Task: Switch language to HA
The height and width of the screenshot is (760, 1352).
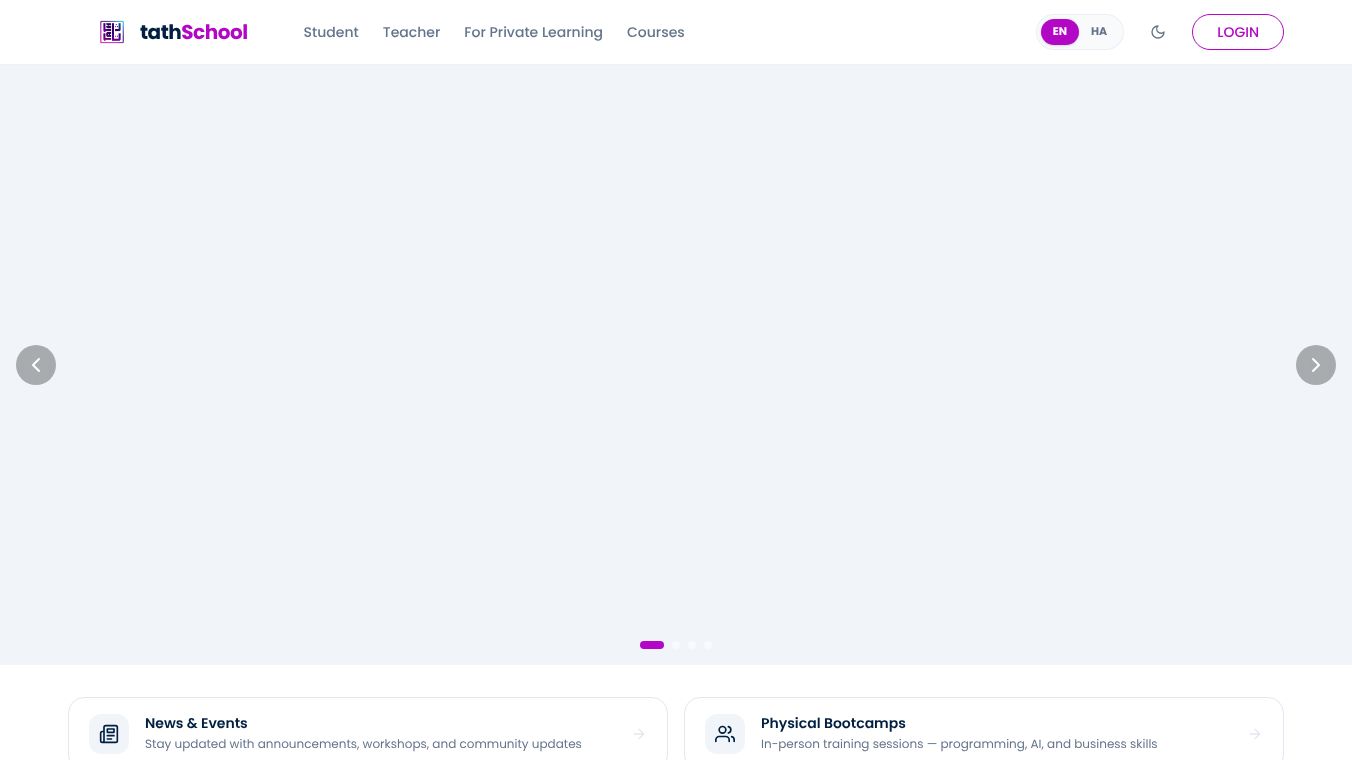Action: (x=1099, y=32)
